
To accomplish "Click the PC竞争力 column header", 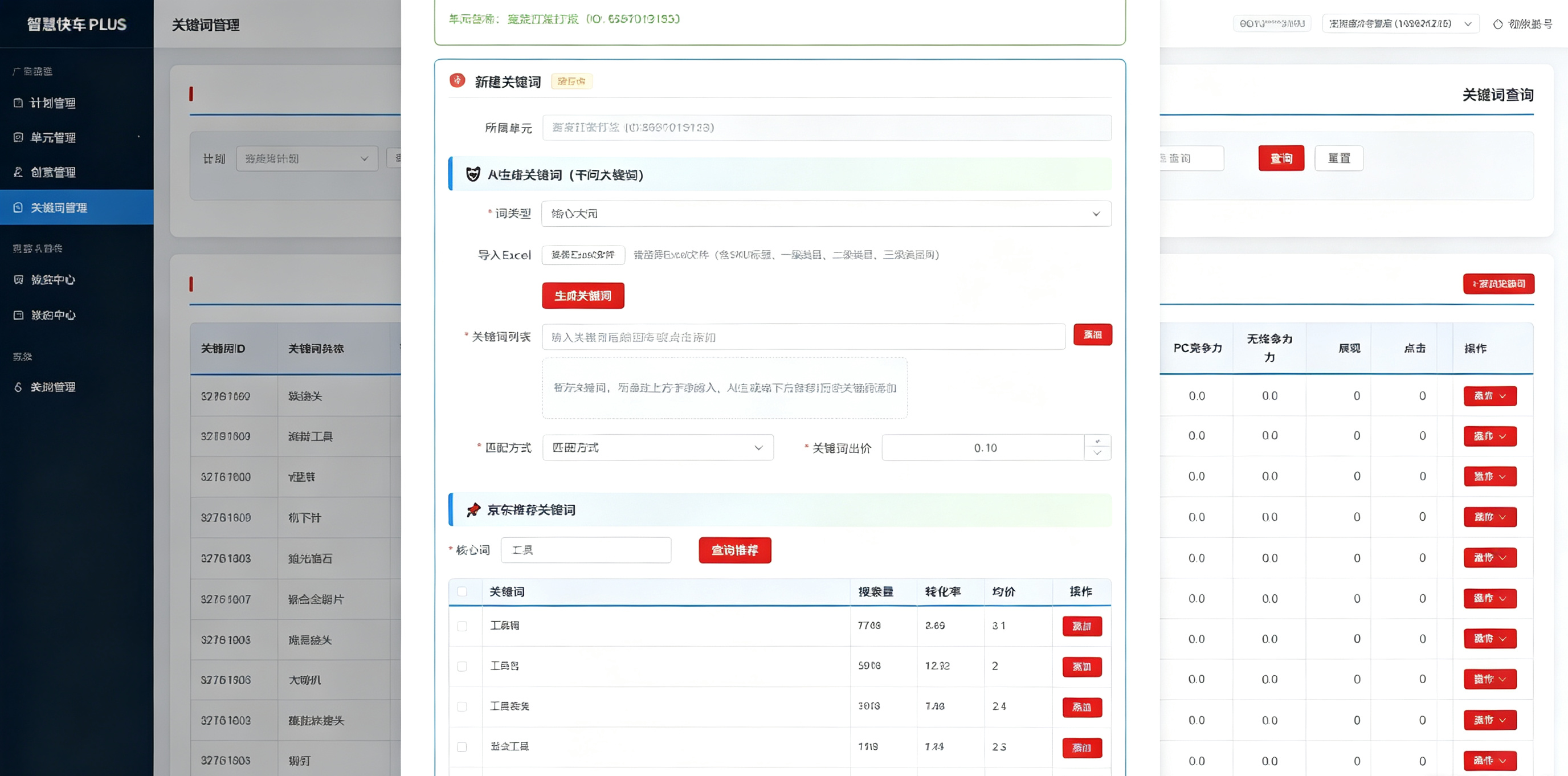I will point(1197,348).
